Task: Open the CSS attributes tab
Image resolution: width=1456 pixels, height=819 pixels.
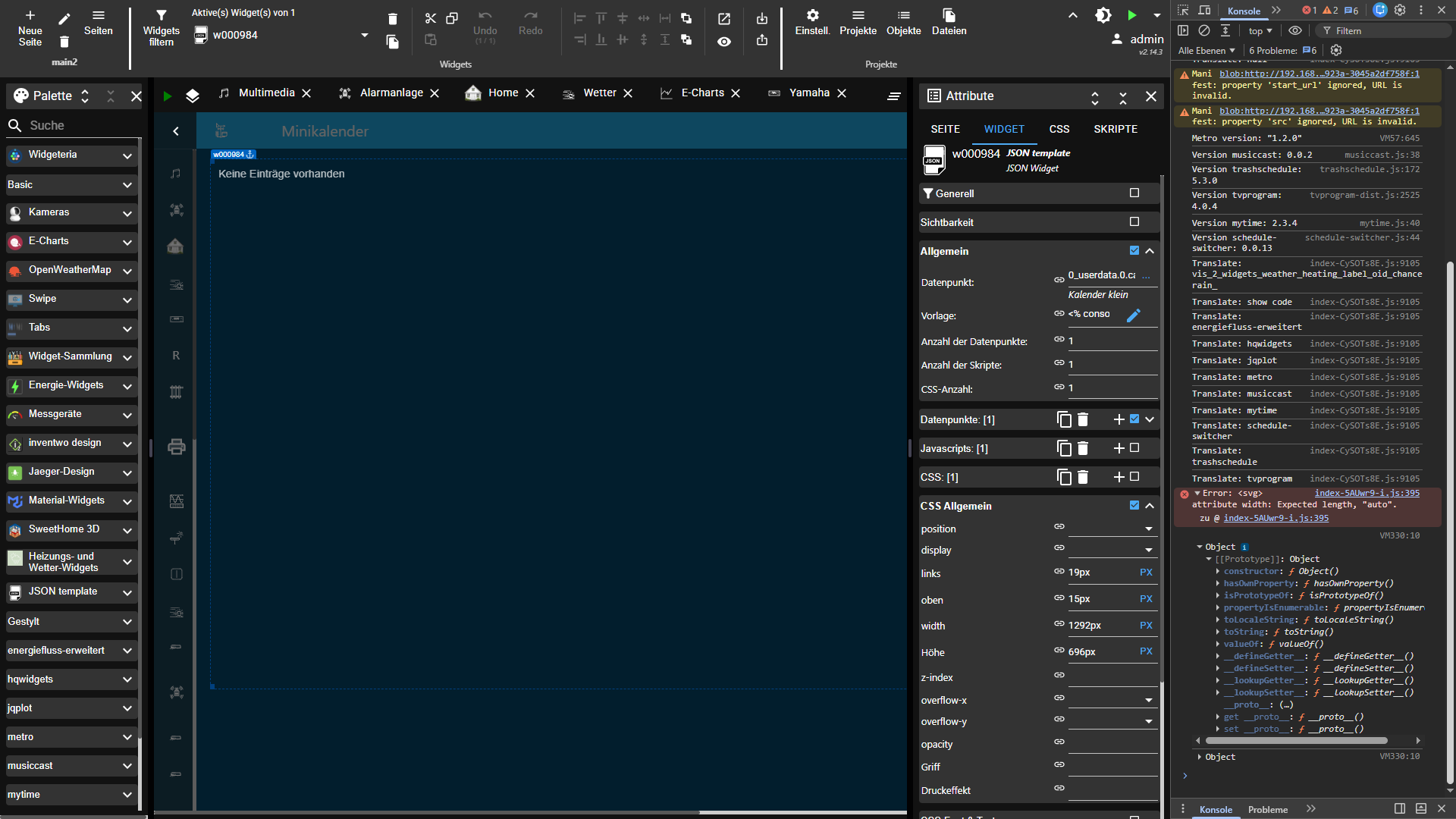Action: (1059, 129)
